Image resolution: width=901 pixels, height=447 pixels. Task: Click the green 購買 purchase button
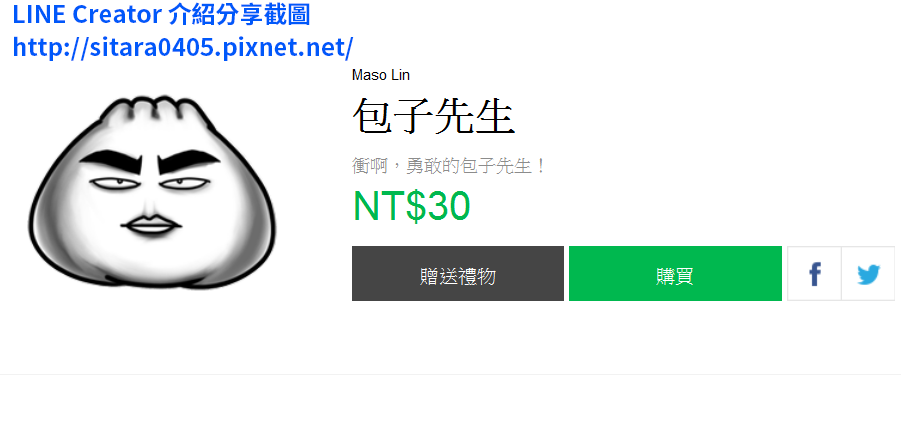(675, 273)
